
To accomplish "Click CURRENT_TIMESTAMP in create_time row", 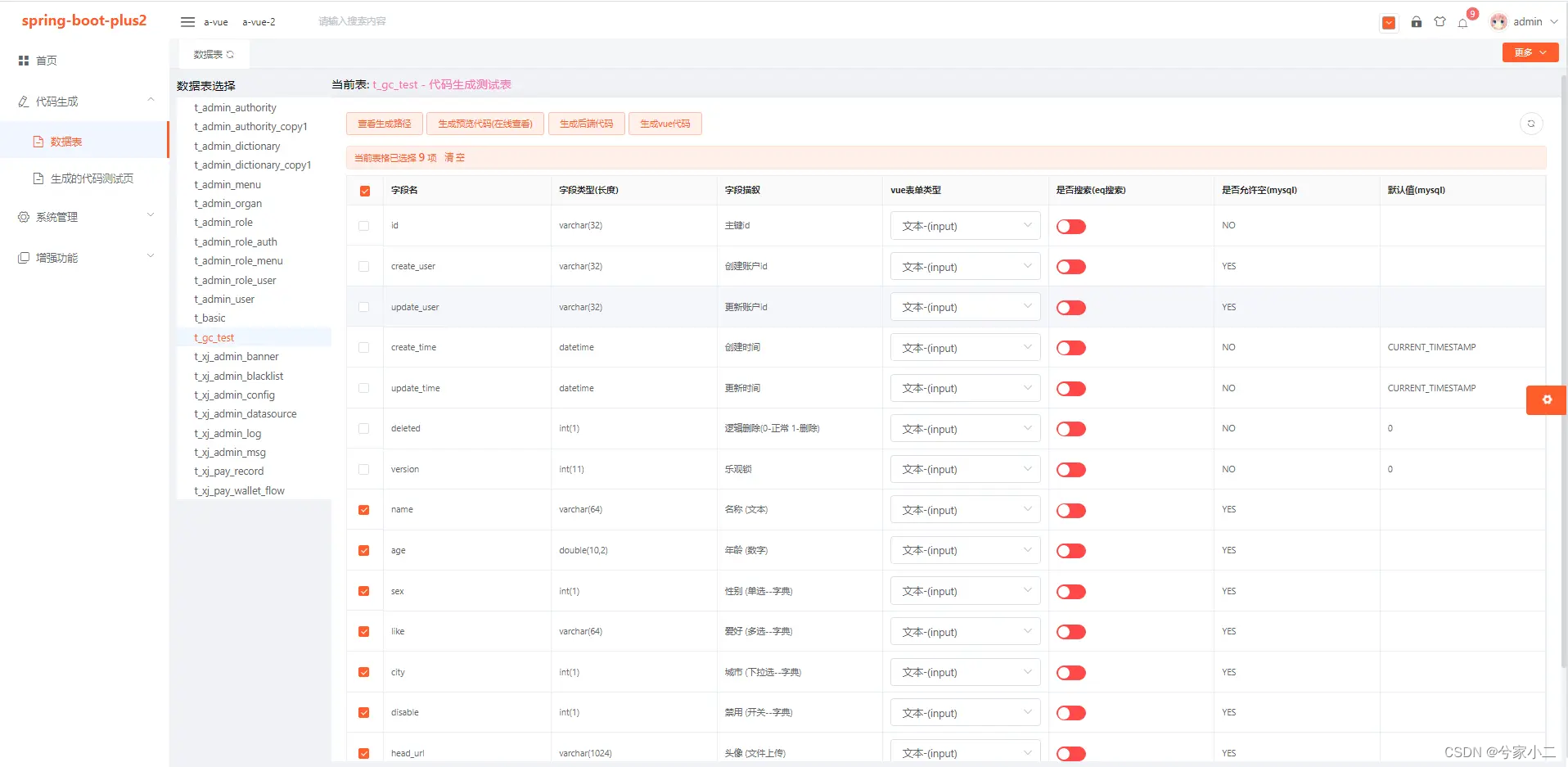I will click(1432, 348).
